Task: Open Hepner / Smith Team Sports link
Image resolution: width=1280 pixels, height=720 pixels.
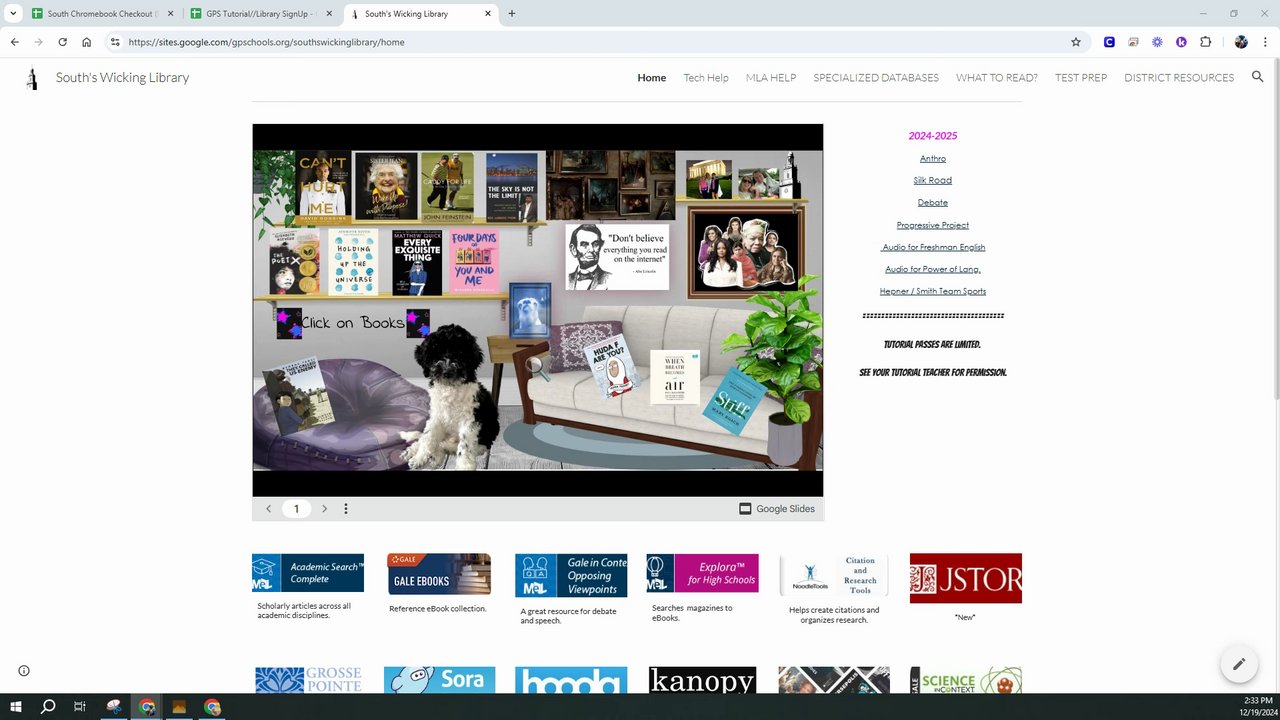Action: click(x=933, y=291)
